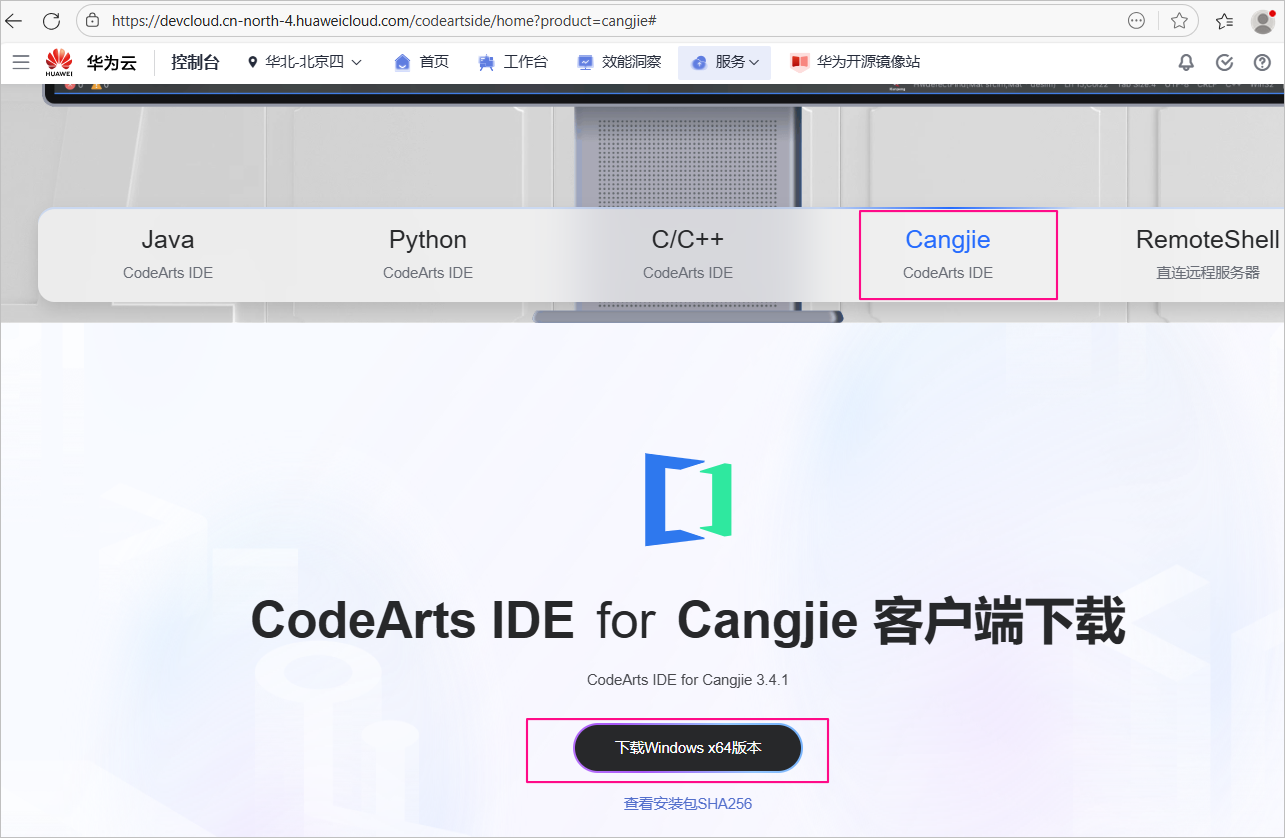Select the RemoteShell tab

pos(1208,255)
